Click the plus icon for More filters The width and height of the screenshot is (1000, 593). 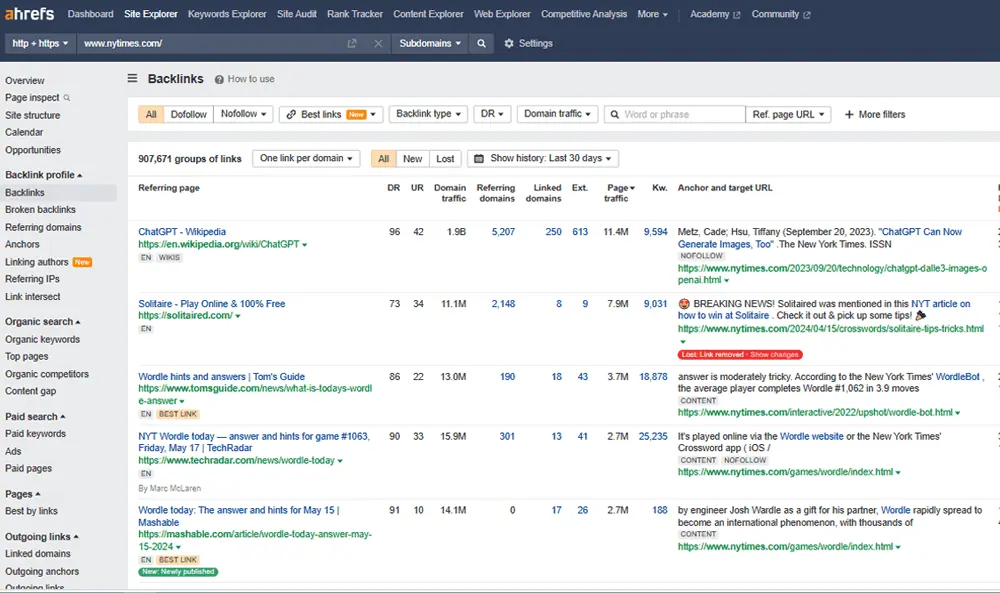(x=849, y=115)
